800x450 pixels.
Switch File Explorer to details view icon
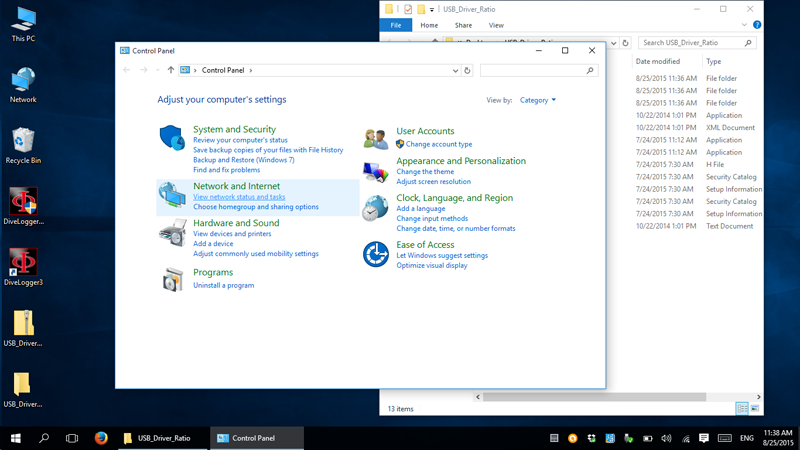[742, 408]
